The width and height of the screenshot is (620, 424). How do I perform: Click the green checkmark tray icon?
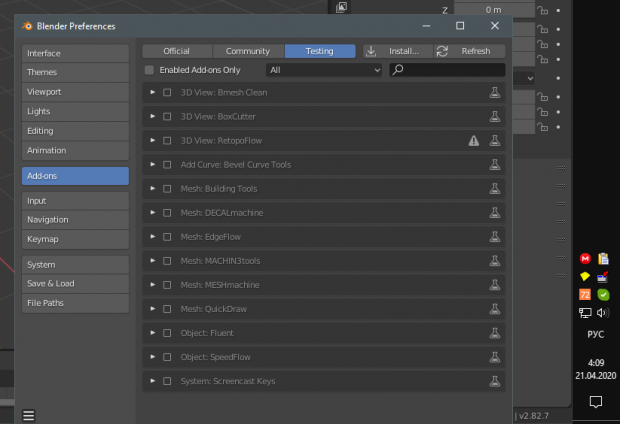pos(603,295)
